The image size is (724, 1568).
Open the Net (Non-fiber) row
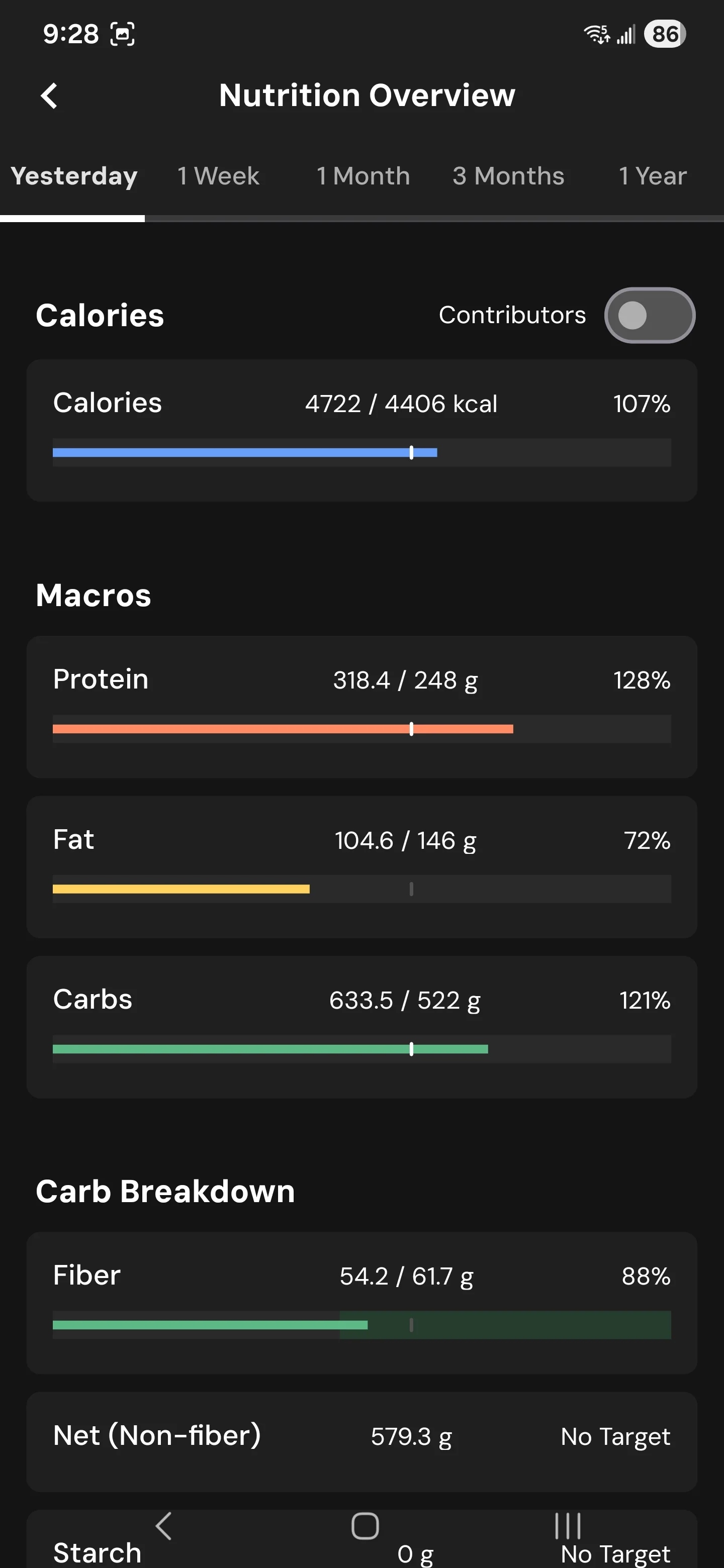point(361,1441)
